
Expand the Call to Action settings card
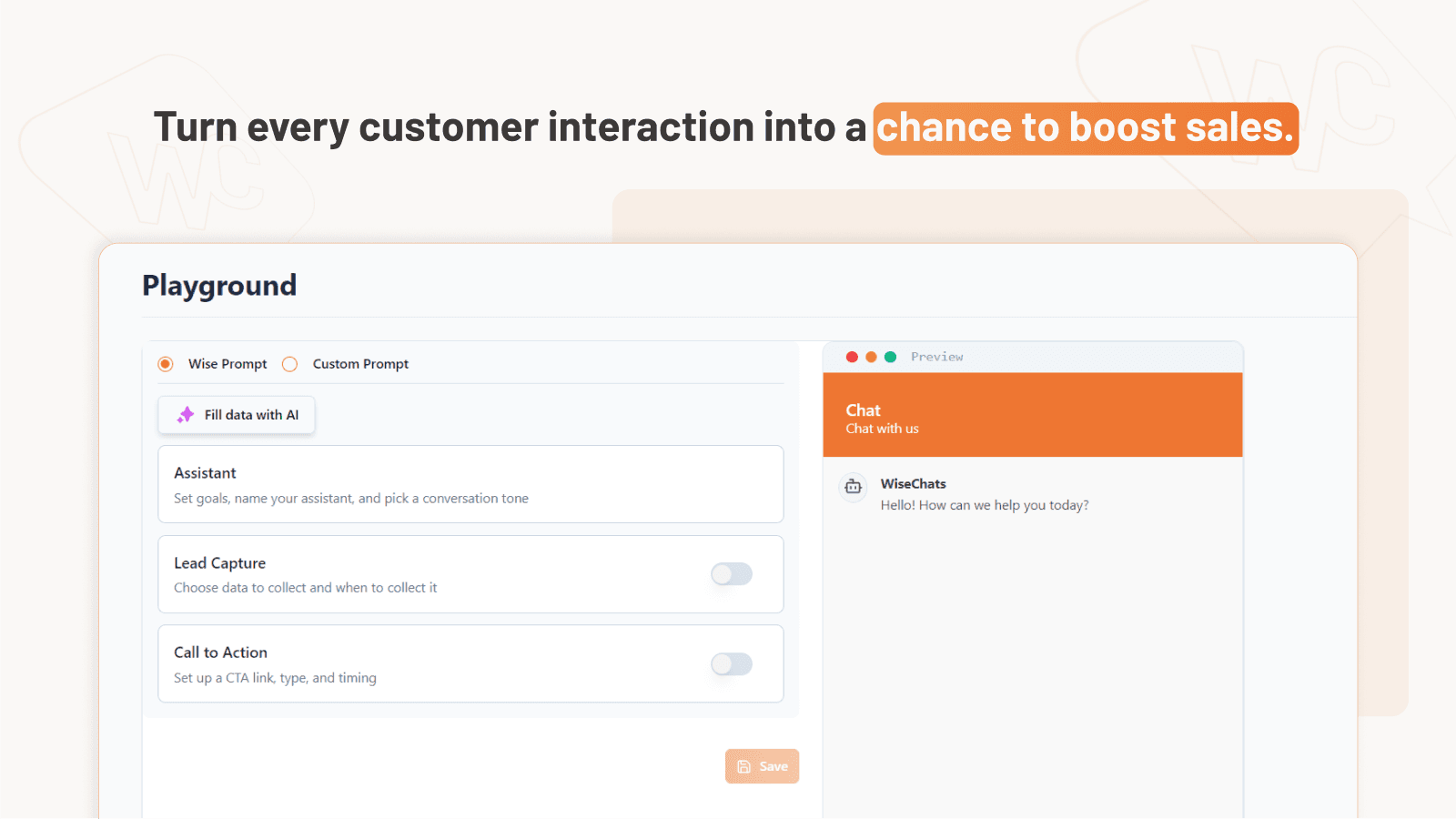(409, 664)
